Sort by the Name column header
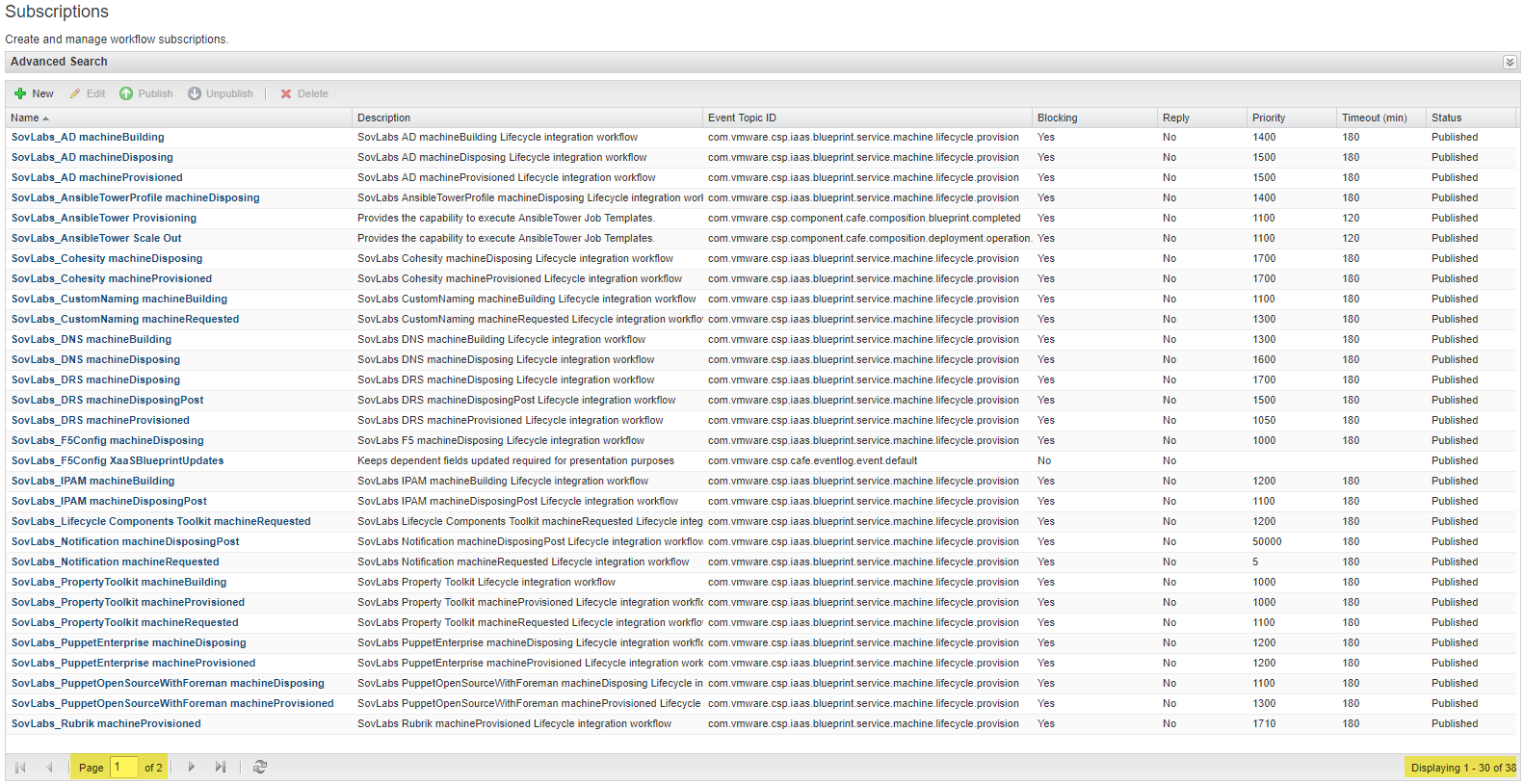Screen dimensions: 1524x784 click(x=25, y=118)
